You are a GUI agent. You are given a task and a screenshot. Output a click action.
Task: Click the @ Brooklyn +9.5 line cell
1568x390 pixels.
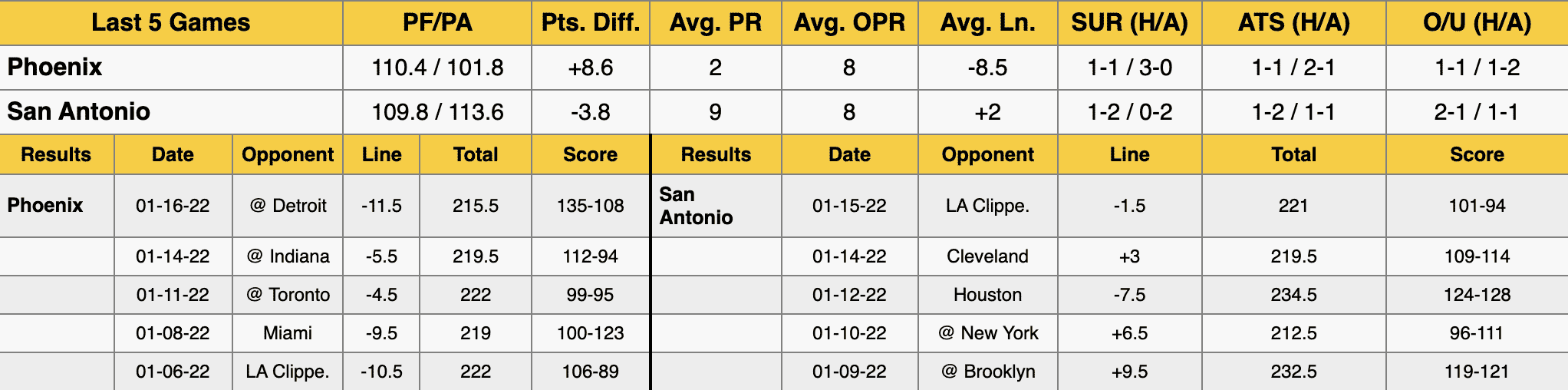click(x=1130, y=372)
